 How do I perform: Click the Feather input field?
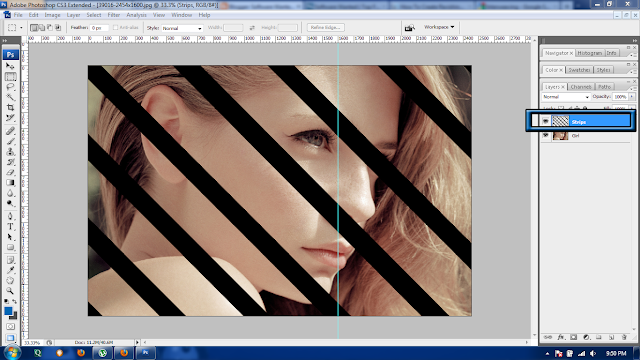[99, 28]
